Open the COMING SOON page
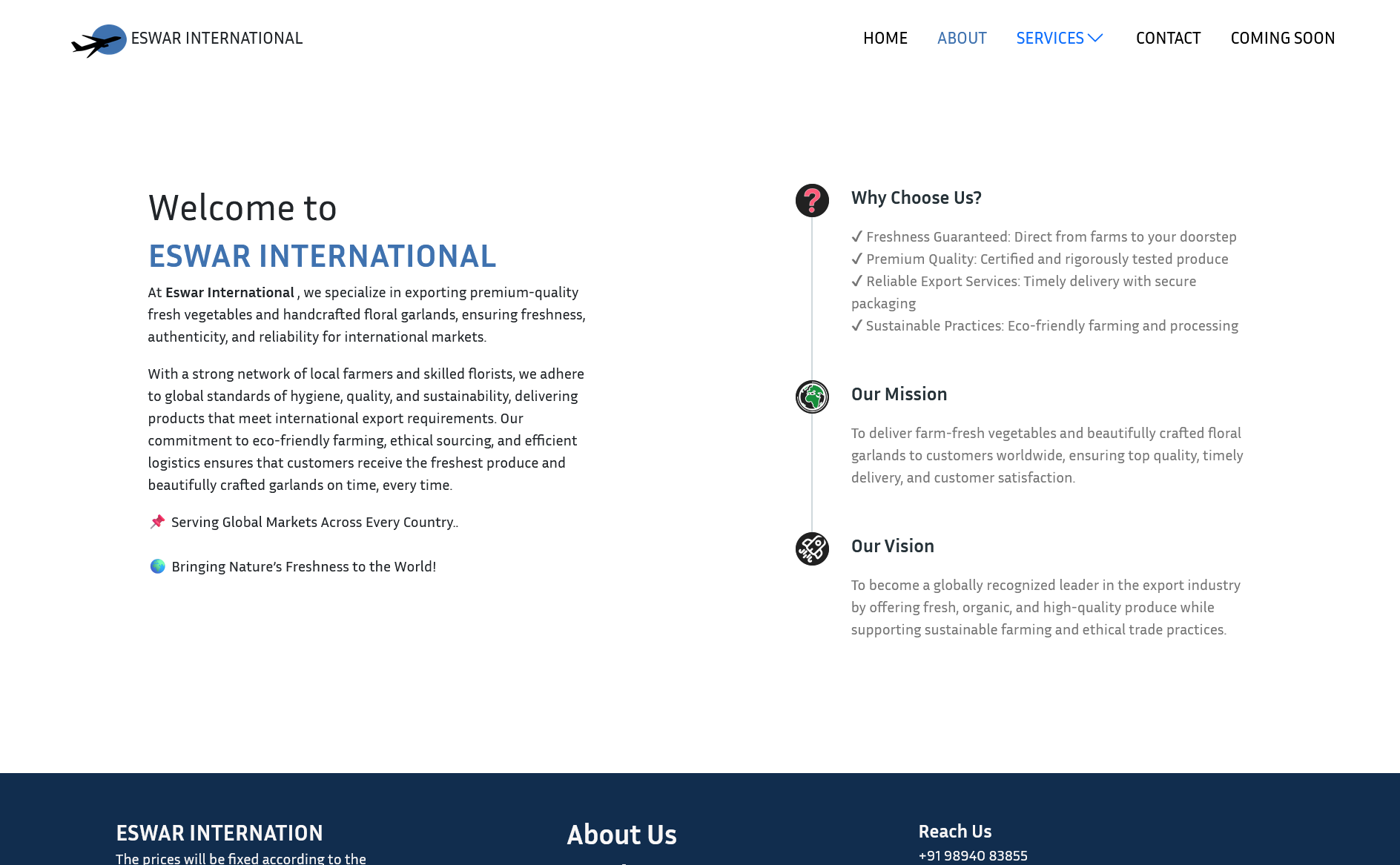The image size is (1400, 865). [1282, 38]
